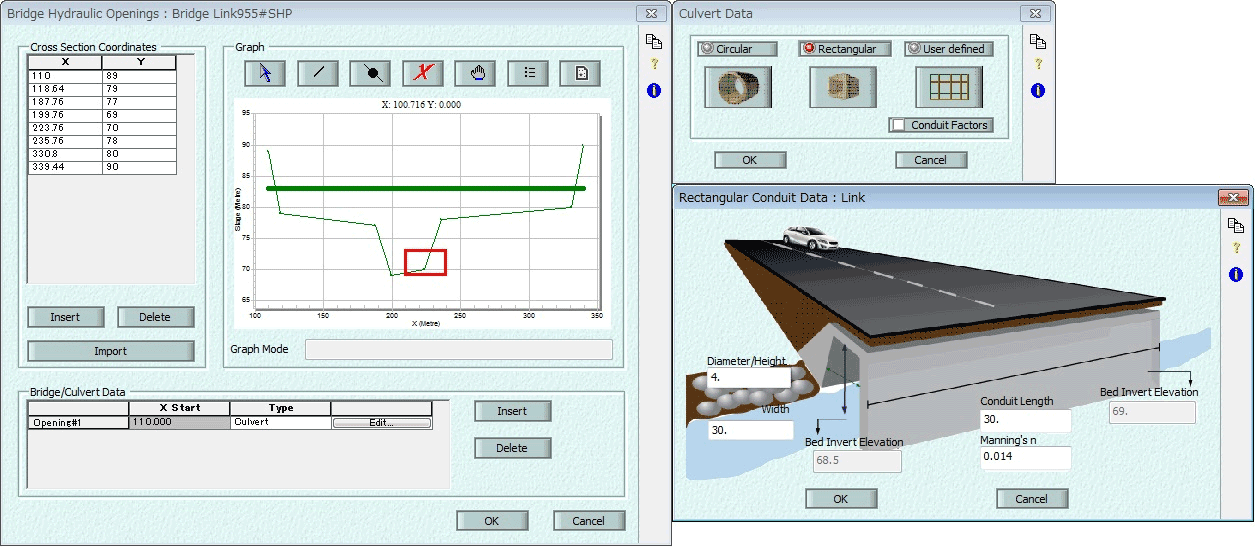Click the Conduit Length input field

click(1025, 420)
